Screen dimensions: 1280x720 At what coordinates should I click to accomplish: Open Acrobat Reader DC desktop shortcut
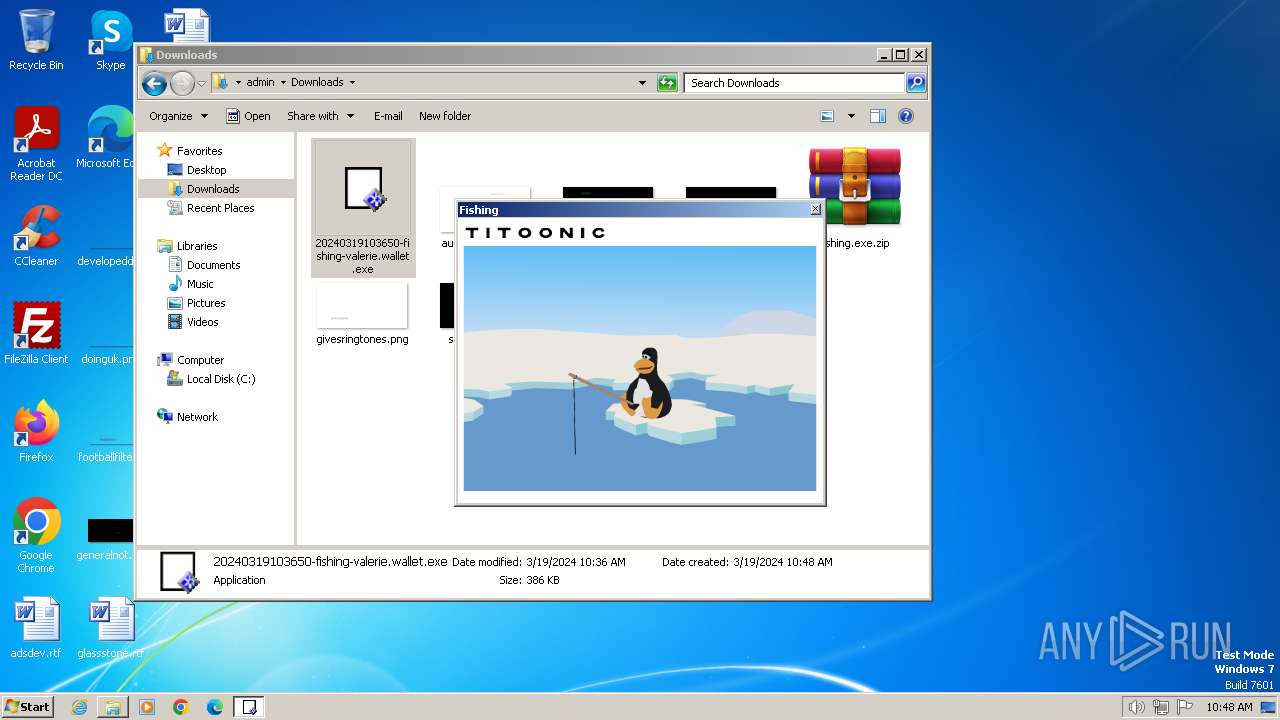(x=36, y=144)
